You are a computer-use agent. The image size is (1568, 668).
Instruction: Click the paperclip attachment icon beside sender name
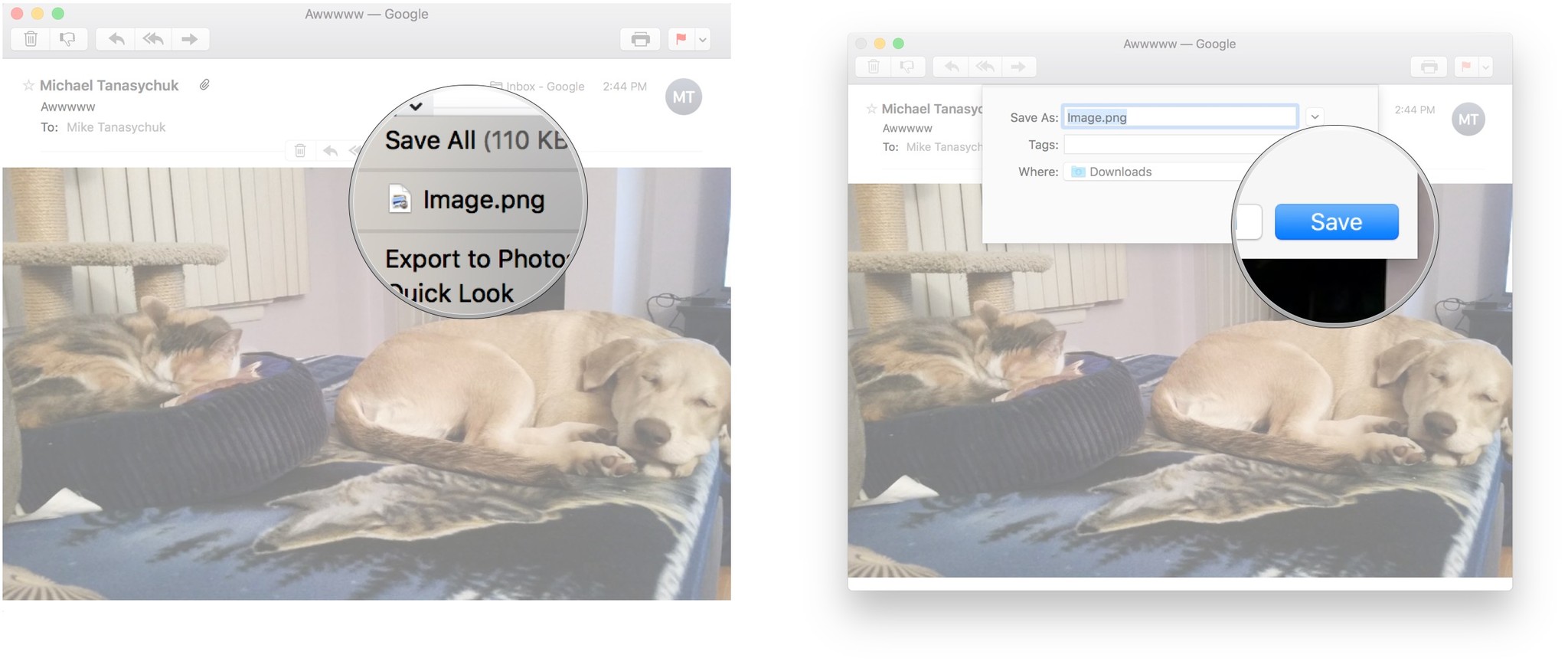click(204, 85)
